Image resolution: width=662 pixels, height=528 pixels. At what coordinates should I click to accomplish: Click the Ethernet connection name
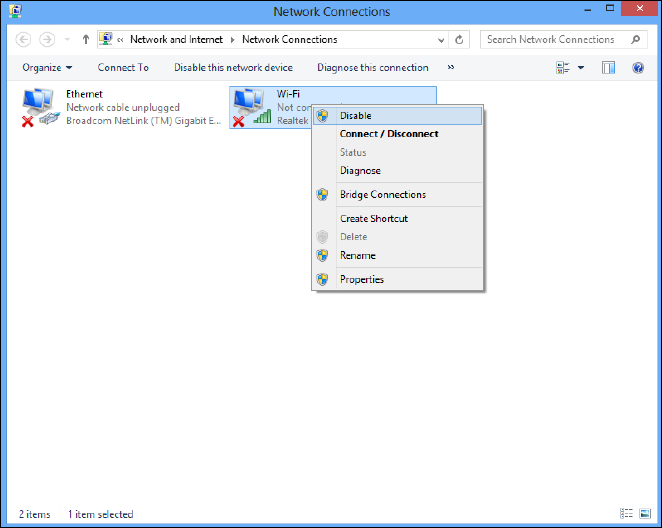(x=84, y=94)
